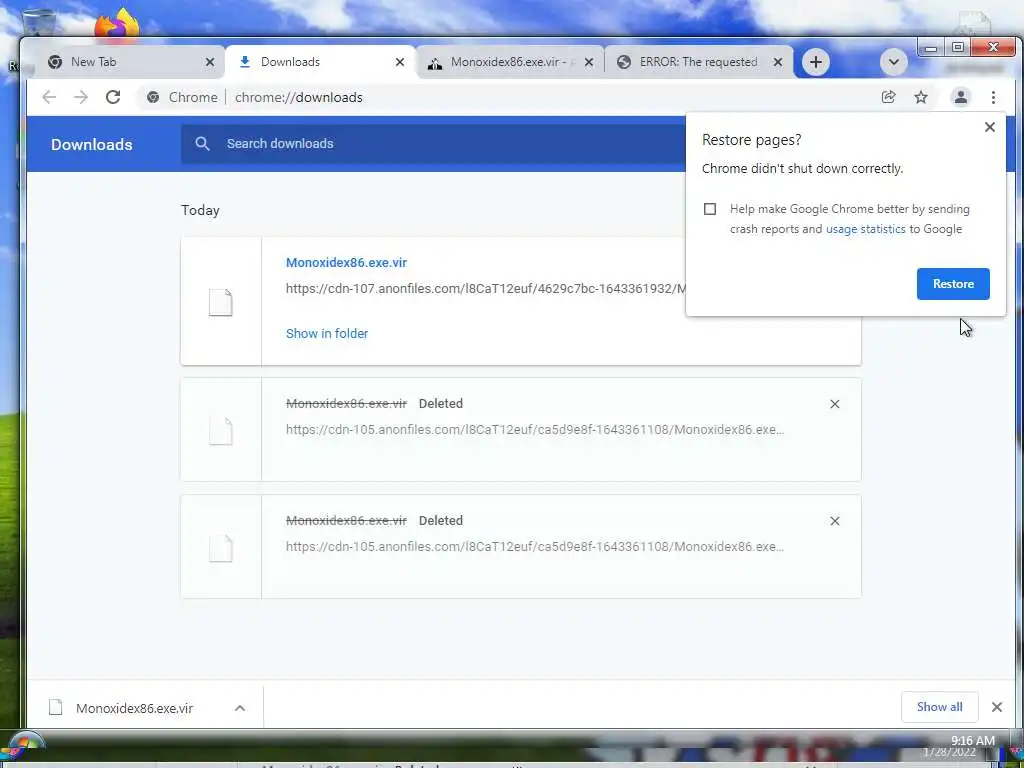Click the taskbar clock 9:16 AM

click(972, 741)
